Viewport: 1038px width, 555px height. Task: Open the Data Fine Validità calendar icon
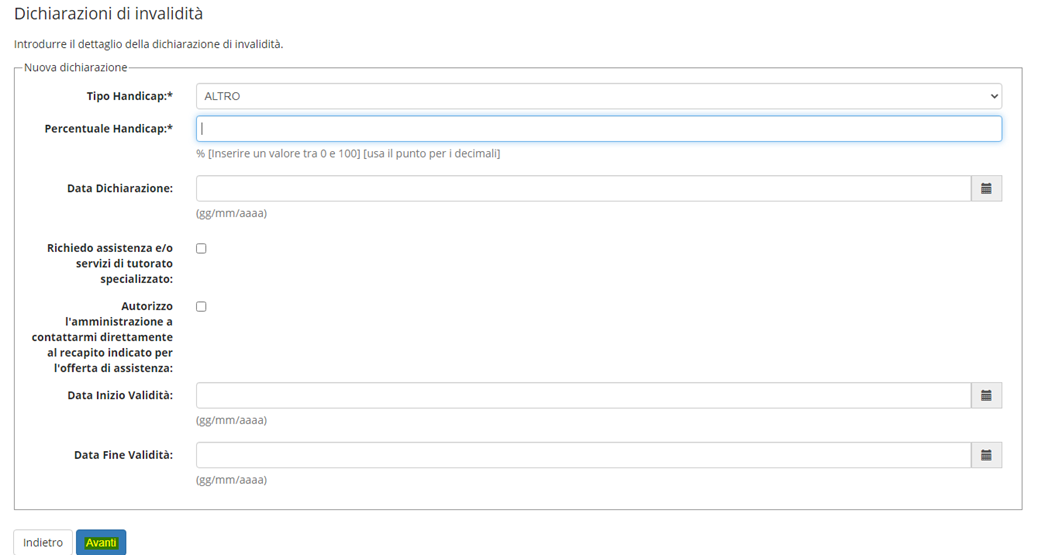click(x=986, y=455)
